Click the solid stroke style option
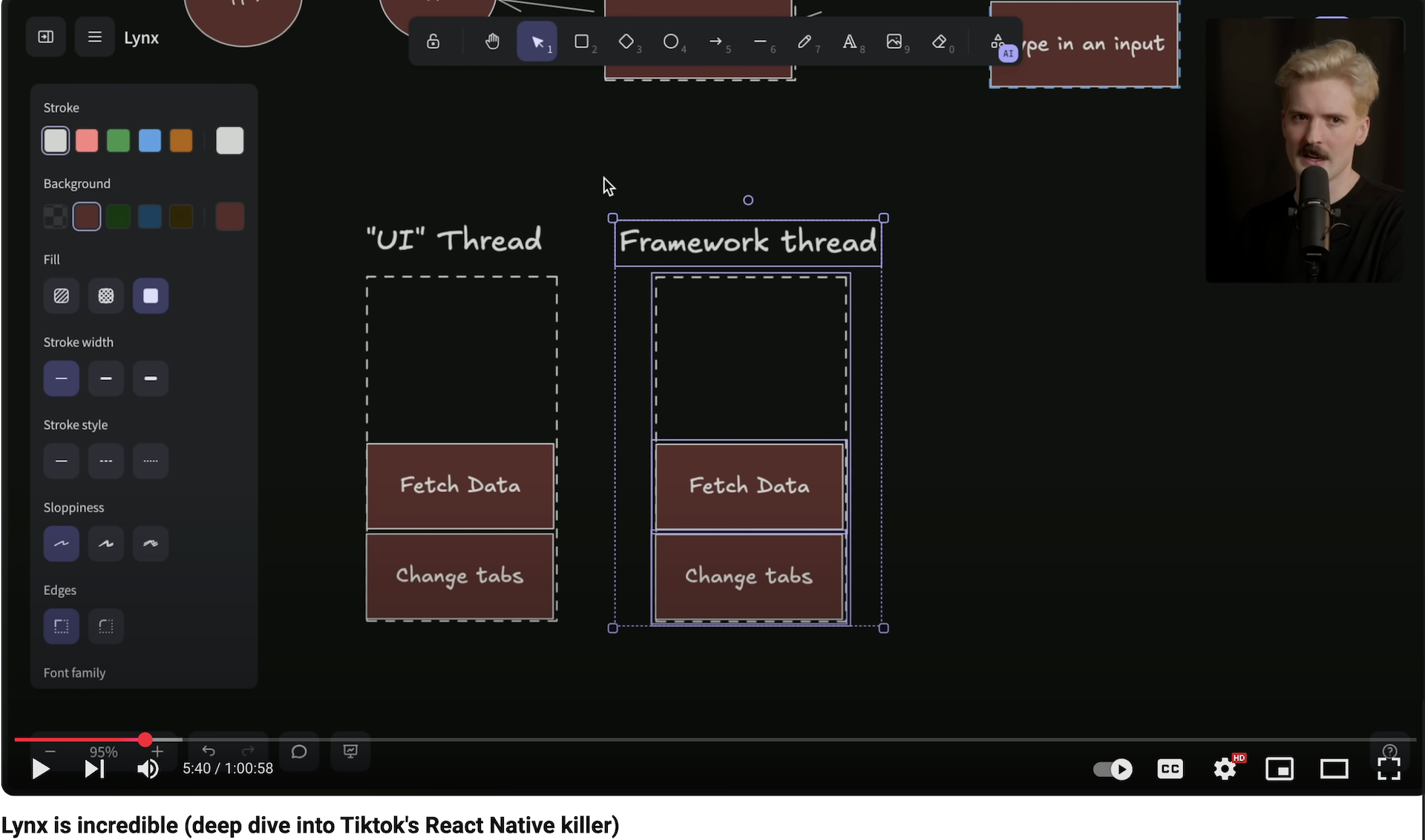The width and height of the screenshot is (1425, 840). coord(61,461)
